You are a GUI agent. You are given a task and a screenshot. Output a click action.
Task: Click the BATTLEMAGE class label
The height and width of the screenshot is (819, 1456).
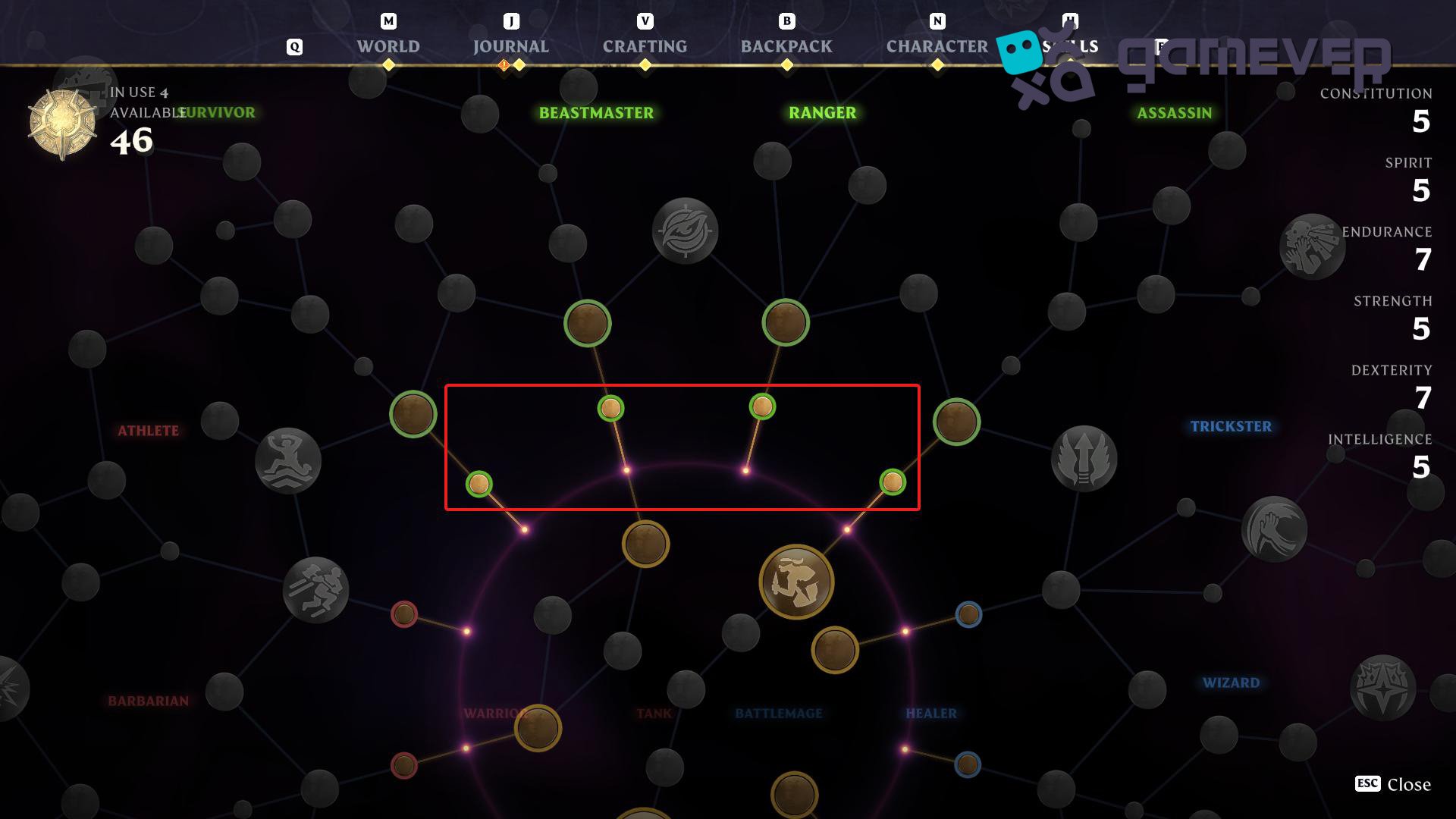[779, 714]
